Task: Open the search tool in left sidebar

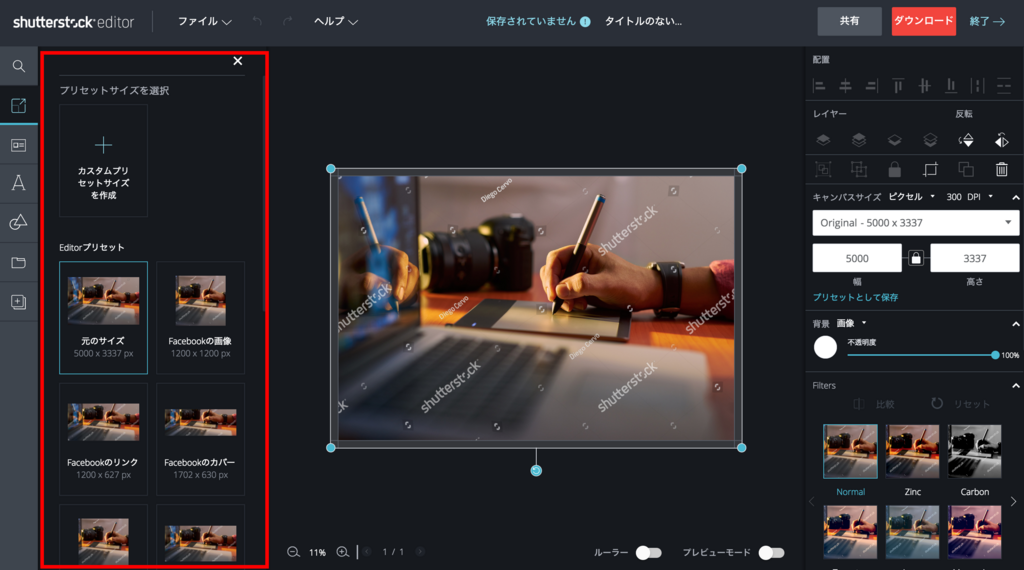Action: click(18, 66)
